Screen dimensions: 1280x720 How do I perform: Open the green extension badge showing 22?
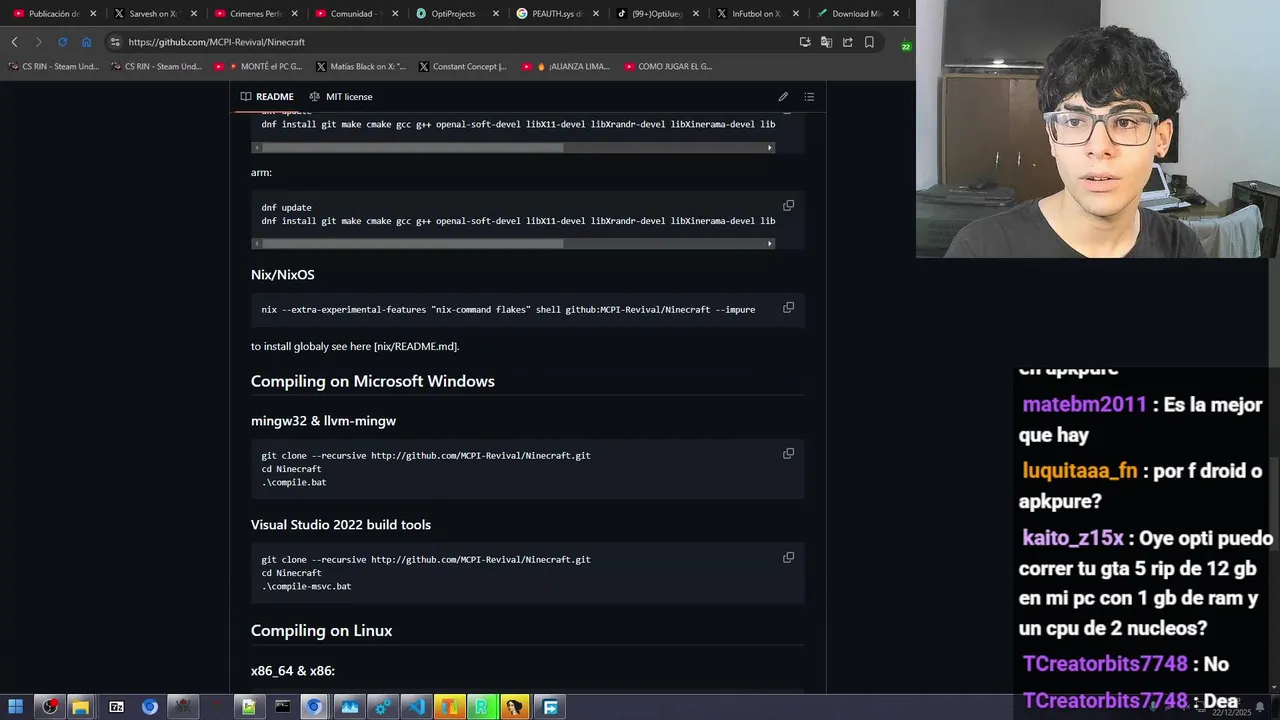[906, 45]
